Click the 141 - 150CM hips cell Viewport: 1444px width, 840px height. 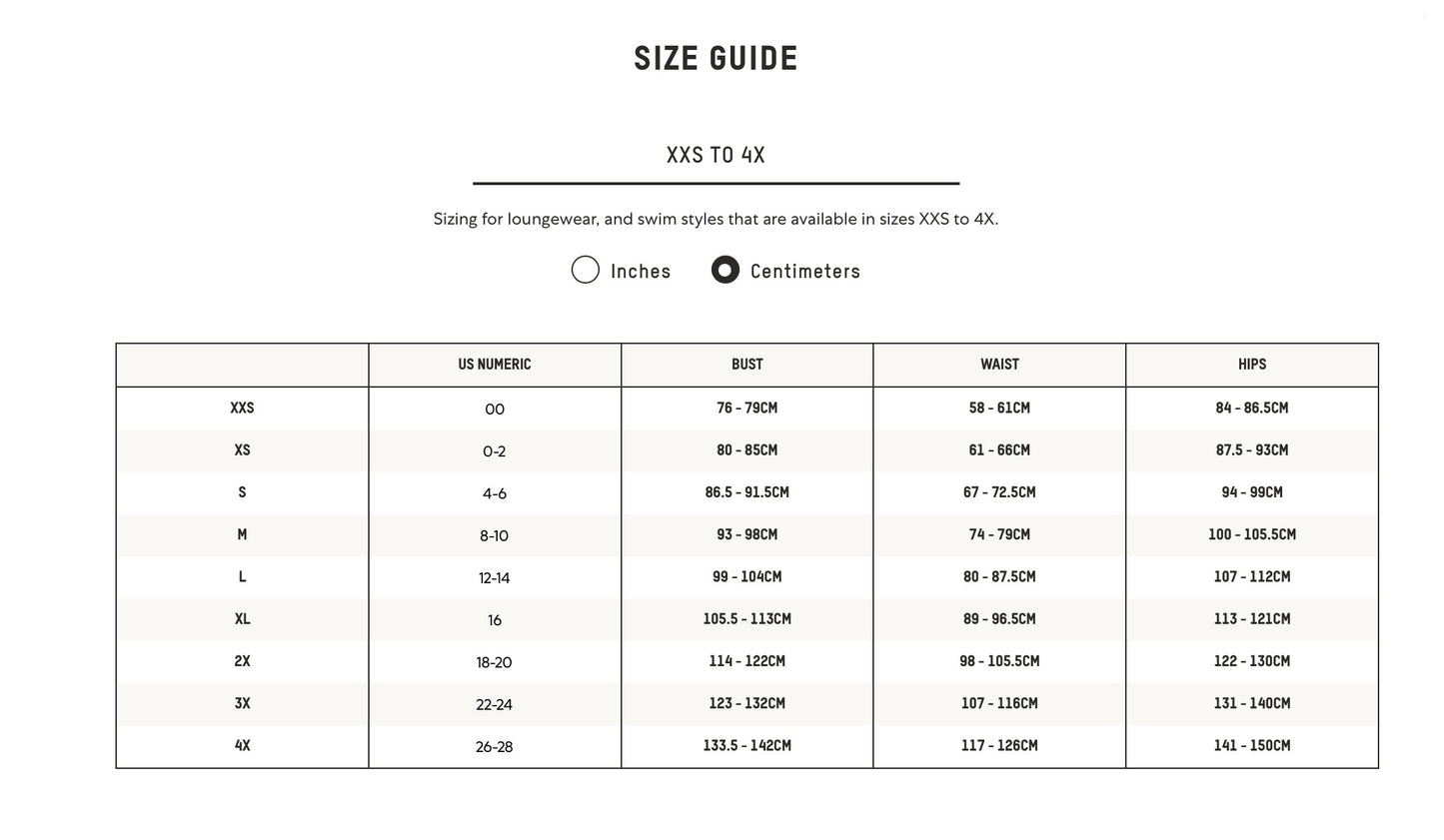point(1251,745)
